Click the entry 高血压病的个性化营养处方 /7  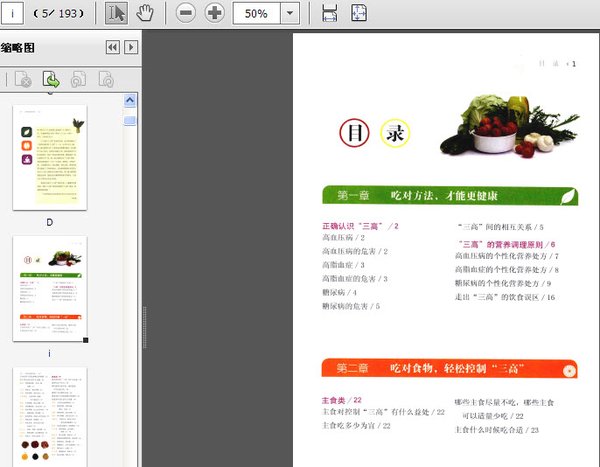[x=507, y=256]
